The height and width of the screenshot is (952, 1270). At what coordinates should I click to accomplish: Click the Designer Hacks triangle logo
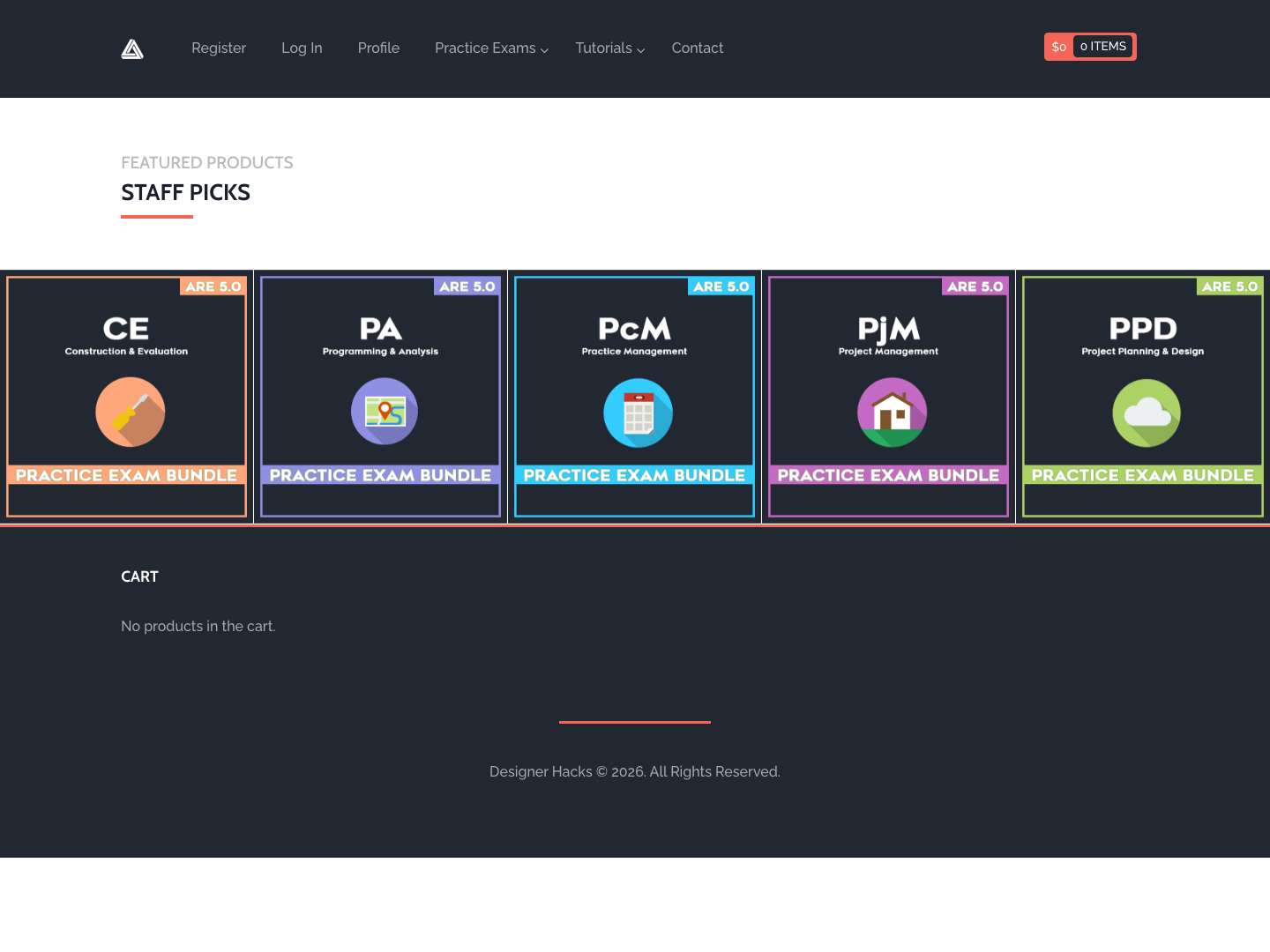132,48
